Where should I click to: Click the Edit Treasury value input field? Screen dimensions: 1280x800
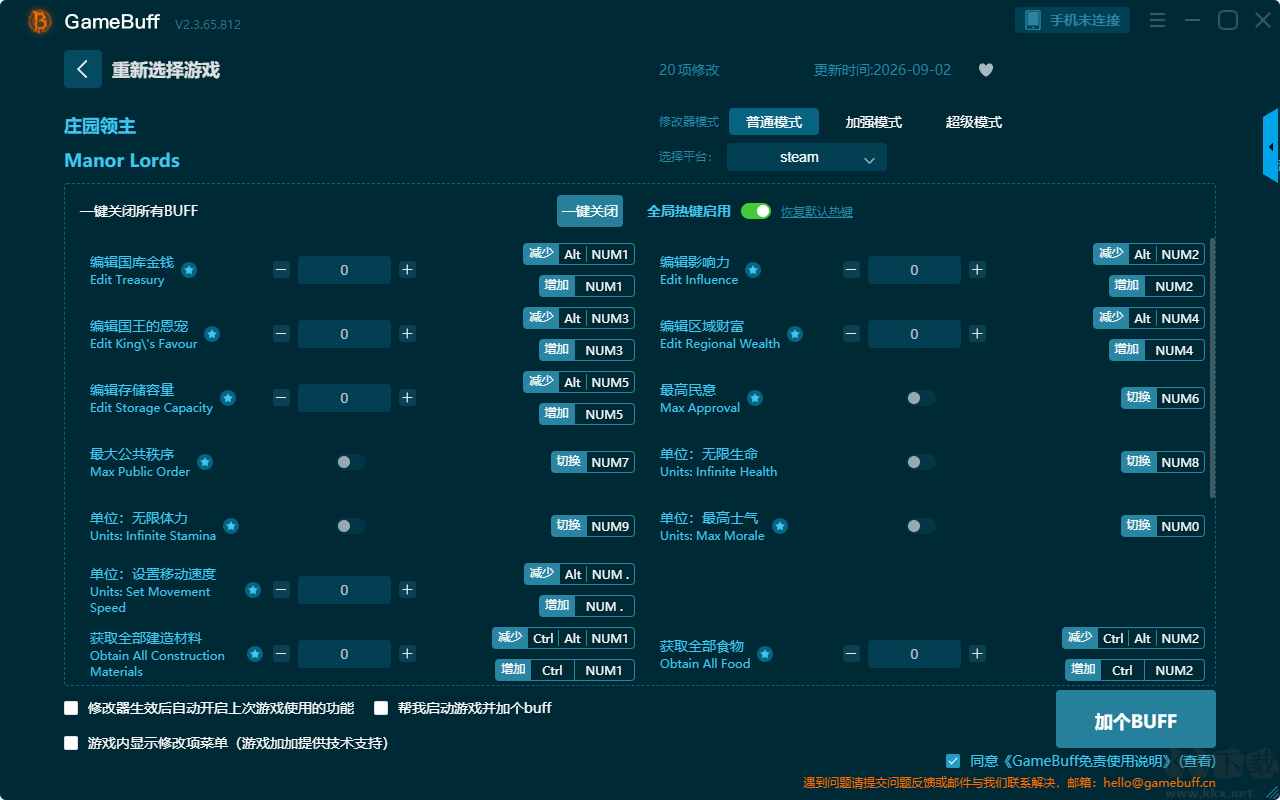tap(344, 270)
